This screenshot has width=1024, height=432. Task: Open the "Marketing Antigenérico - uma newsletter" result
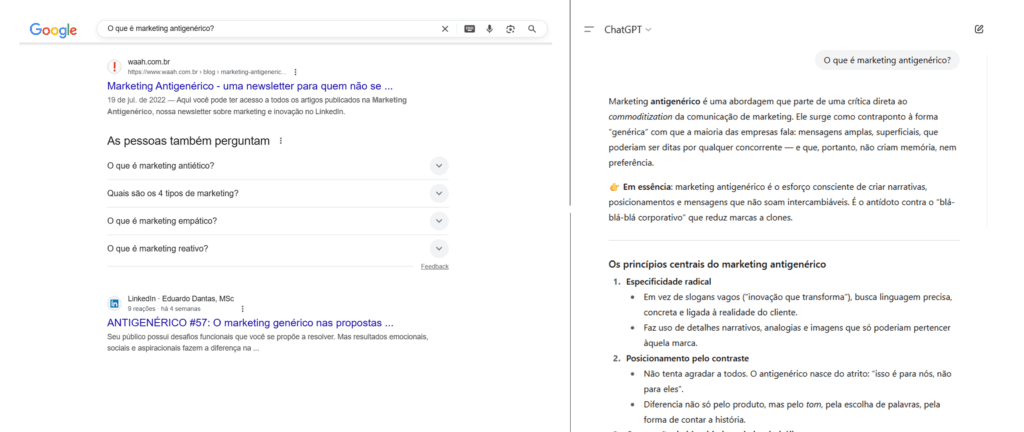point(249,86)
